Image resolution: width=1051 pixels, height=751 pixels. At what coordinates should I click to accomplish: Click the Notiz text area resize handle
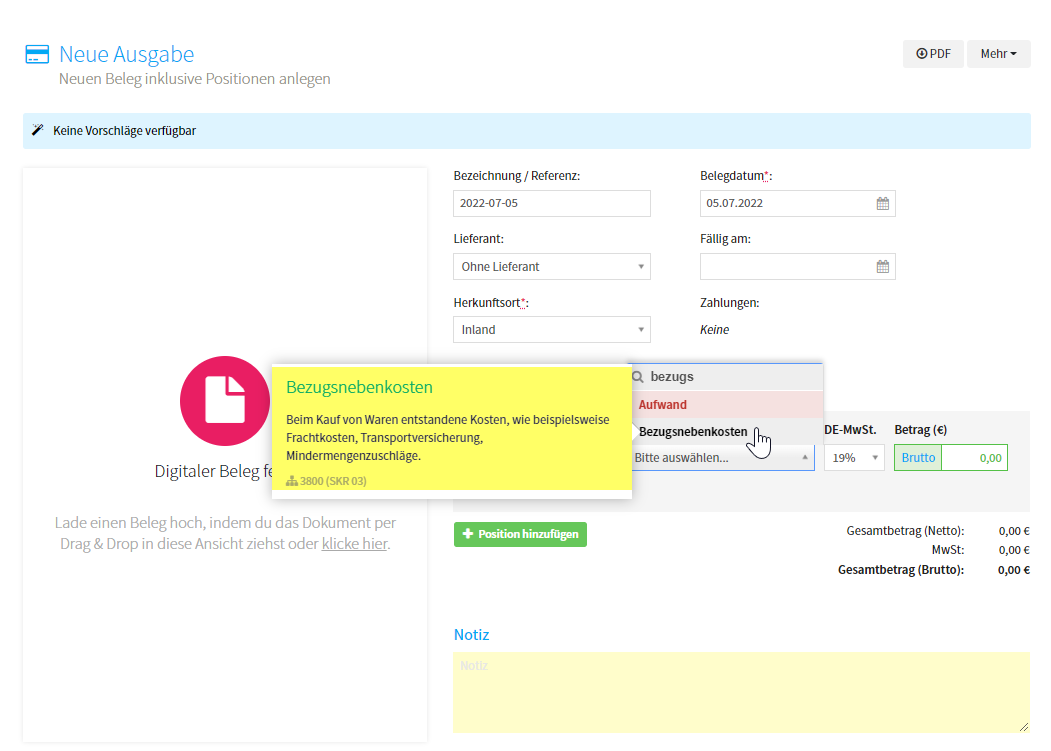[x=1024, y=727]
